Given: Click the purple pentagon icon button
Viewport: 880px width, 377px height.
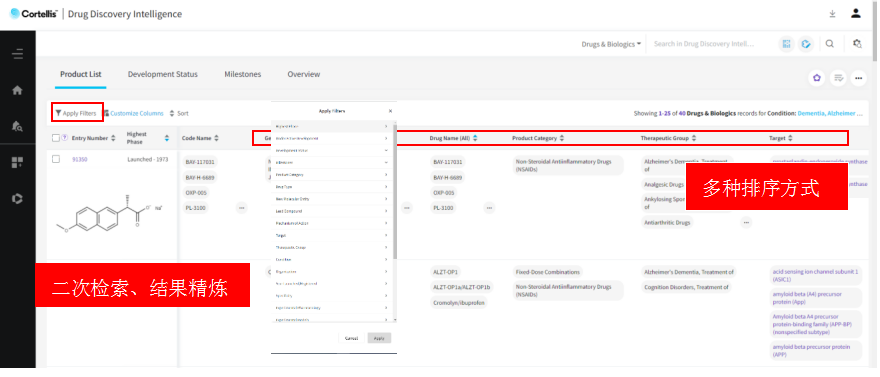Looking at the screenshot, I should tap(817, 78).
